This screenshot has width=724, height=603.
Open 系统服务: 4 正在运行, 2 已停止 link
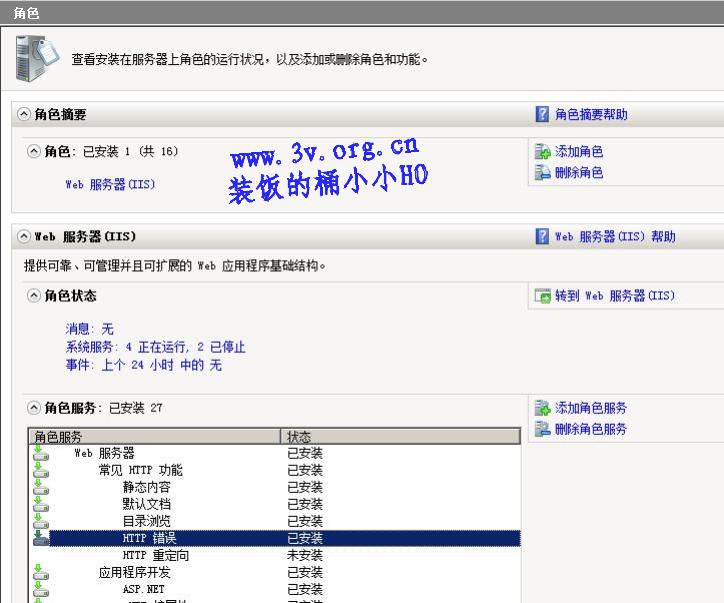155,347
